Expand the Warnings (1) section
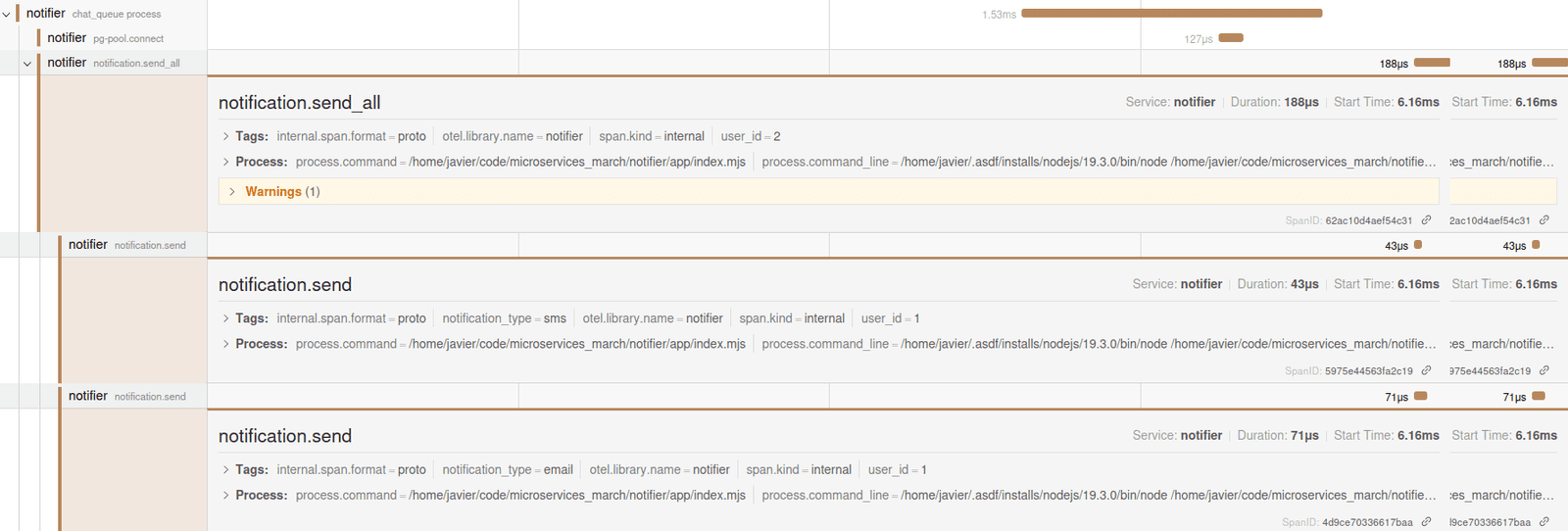 (x=232, y=192)
